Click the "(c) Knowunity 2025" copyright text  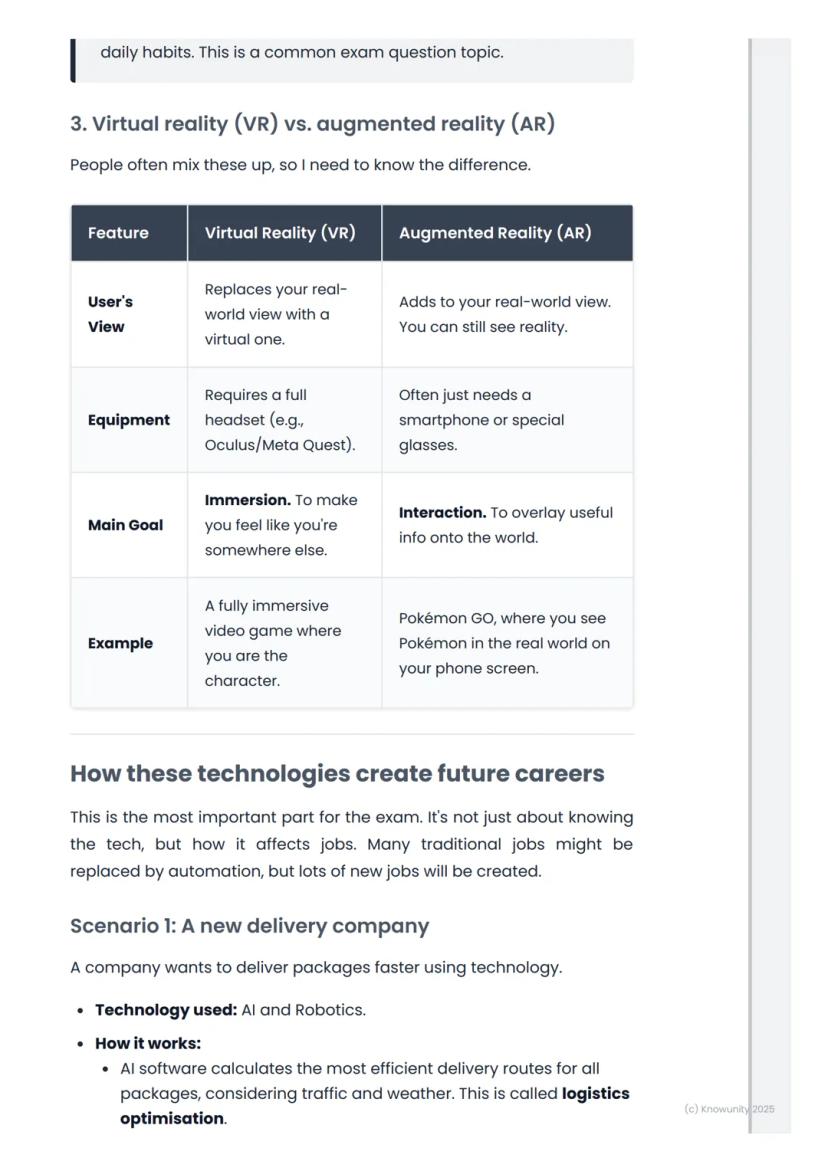[x=729, y=1109]
